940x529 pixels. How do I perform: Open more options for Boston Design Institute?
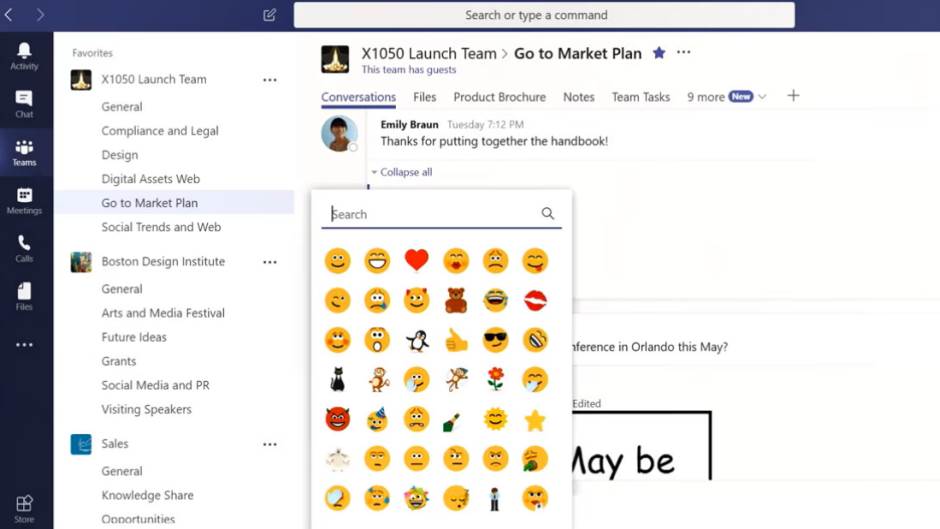[x=269, y=262]
